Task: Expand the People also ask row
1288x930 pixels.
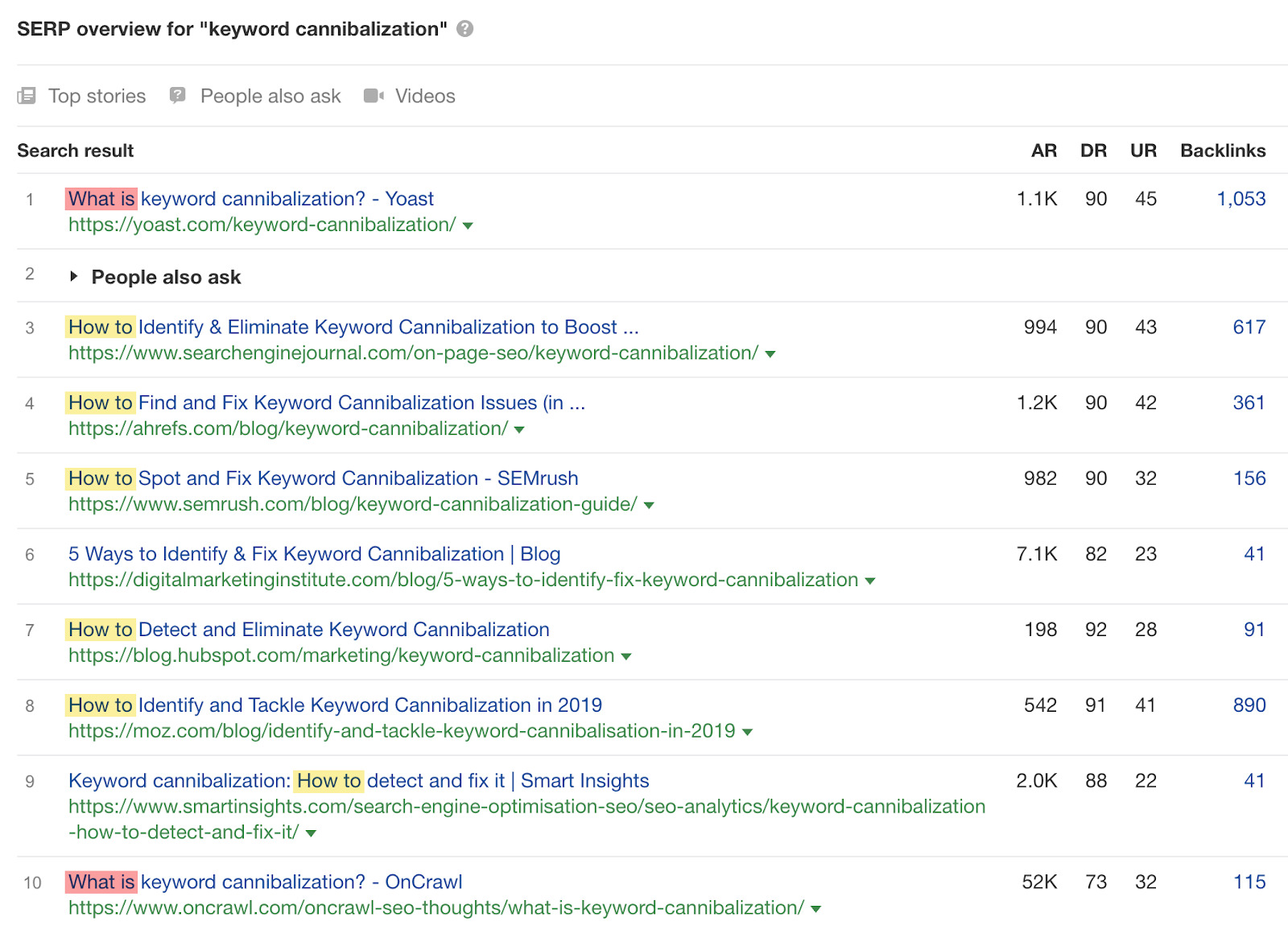Action: (x=73, y=276)
